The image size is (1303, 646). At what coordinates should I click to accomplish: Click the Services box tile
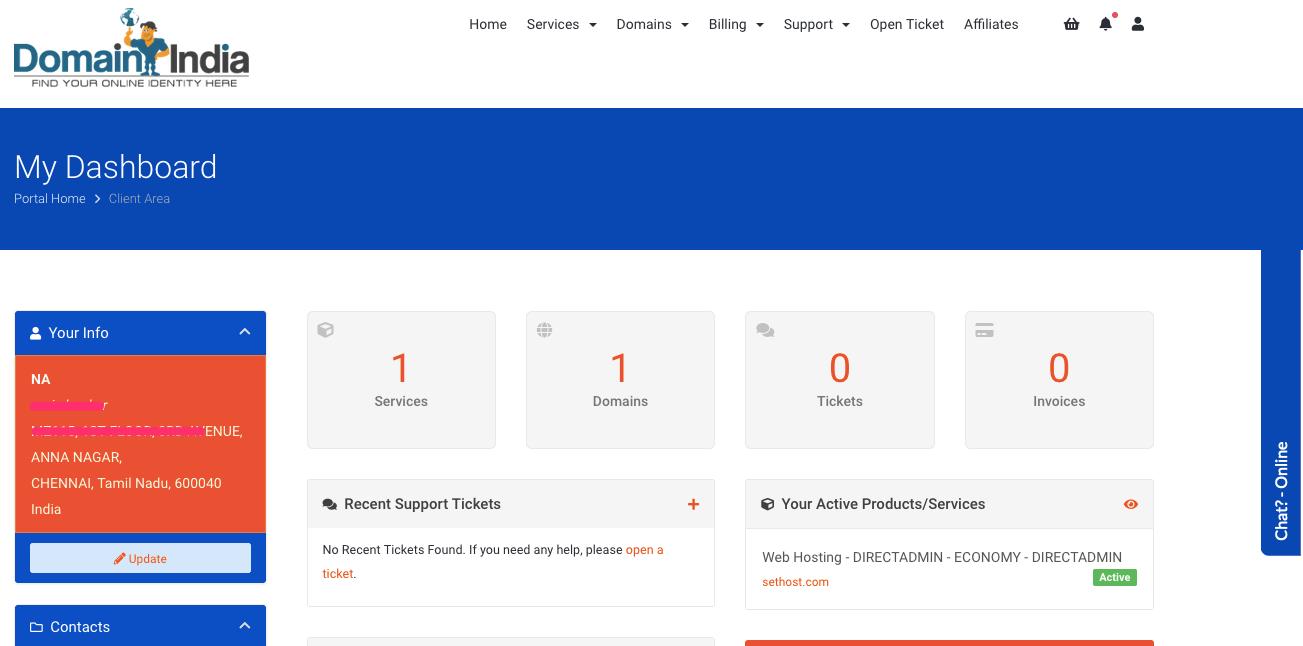tap(401, 380)
